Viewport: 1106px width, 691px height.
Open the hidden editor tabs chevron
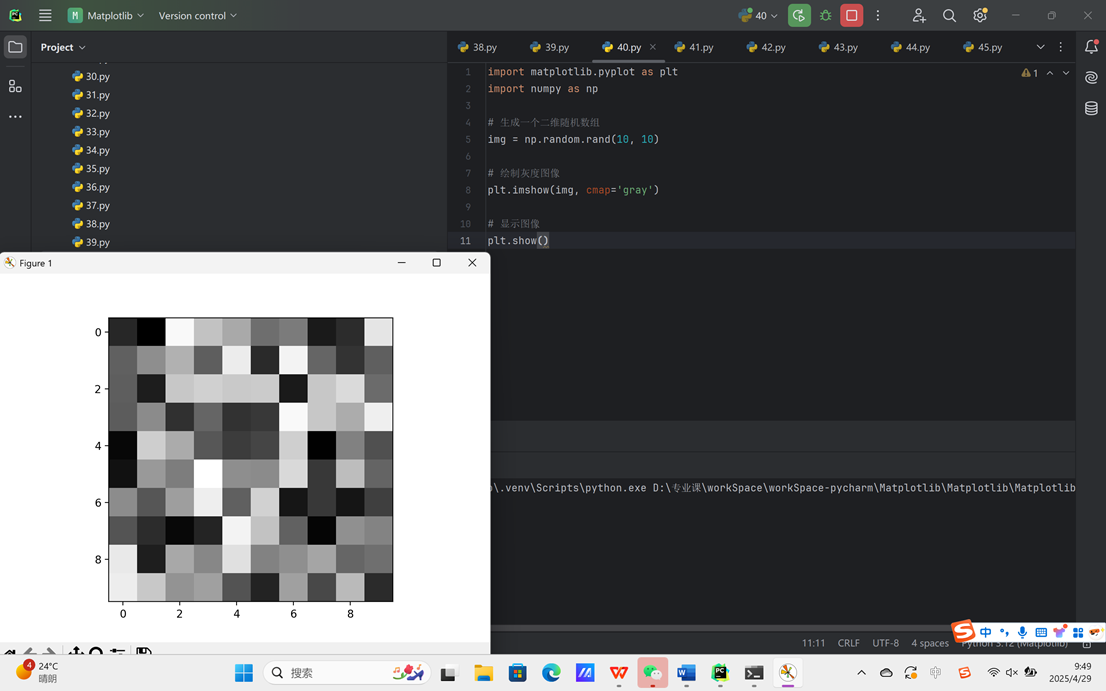tap(1038, 47)
